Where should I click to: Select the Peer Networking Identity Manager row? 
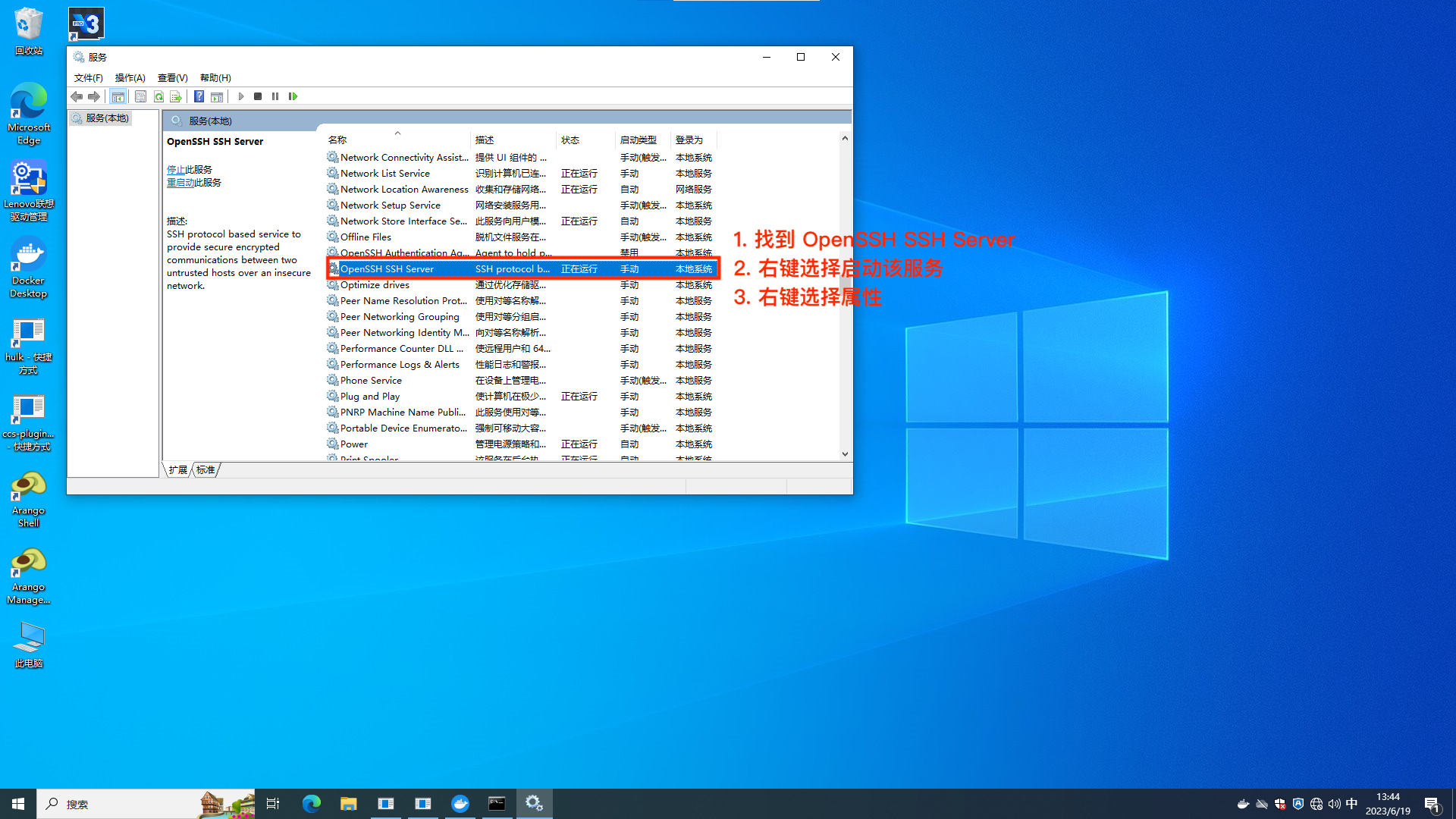pyautogui.click(x=522, y=333)
